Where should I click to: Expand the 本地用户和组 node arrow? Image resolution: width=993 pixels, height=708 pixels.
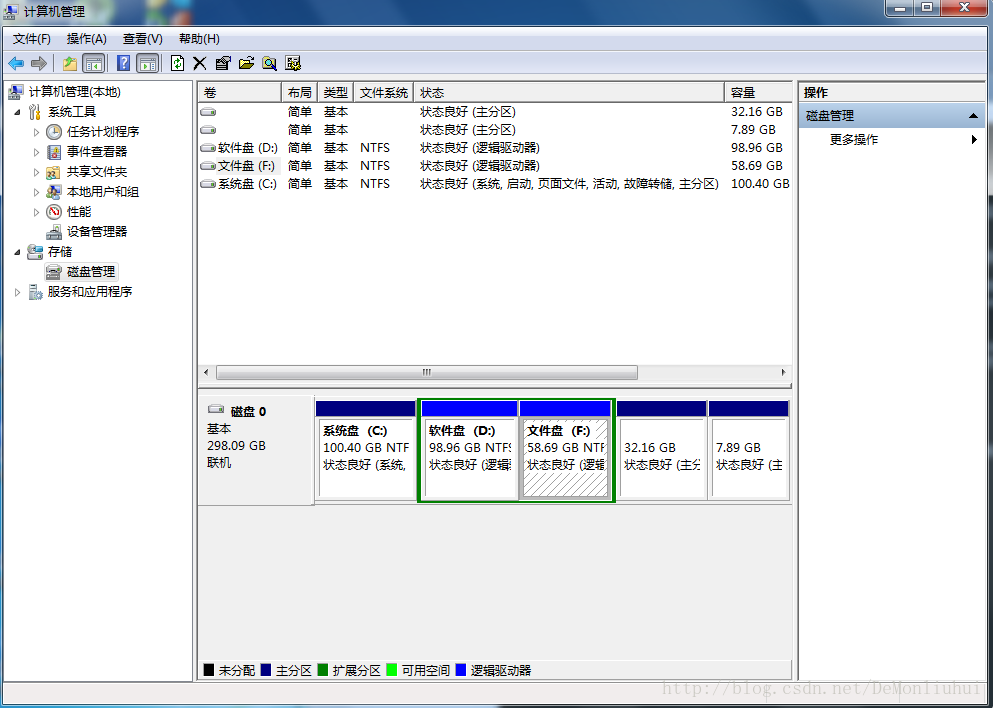point(37,192)
